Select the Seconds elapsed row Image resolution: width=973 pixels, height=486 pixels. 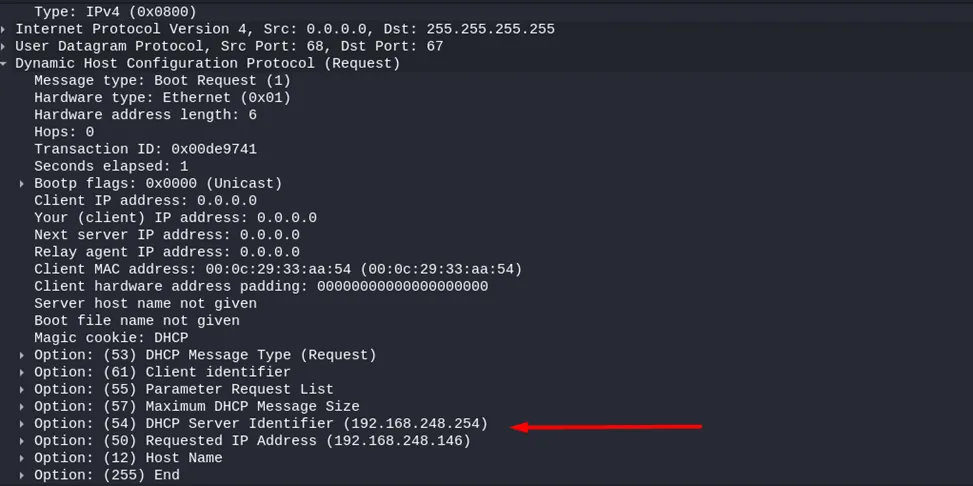pos(110,166)
